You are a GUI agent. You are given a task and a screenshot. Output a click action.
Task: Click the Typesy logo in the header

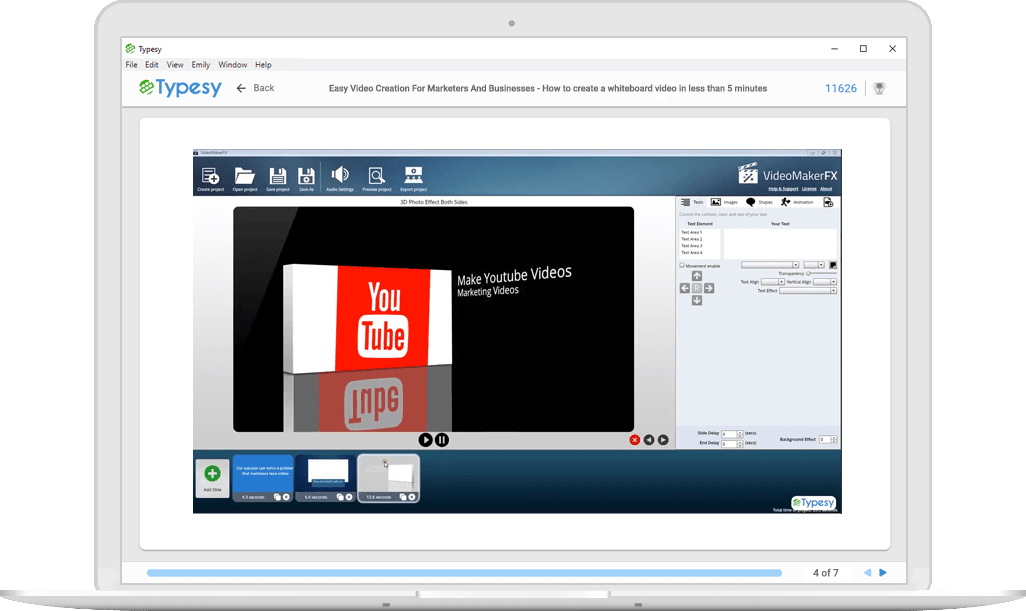[181, 88]
